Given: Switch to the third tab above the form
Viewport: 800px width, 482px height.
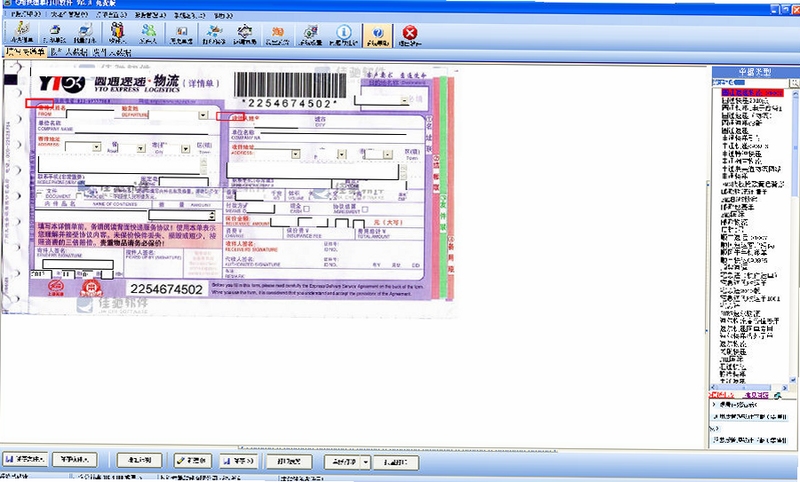Looking at the screenshot, I should (x=112, y=52).
